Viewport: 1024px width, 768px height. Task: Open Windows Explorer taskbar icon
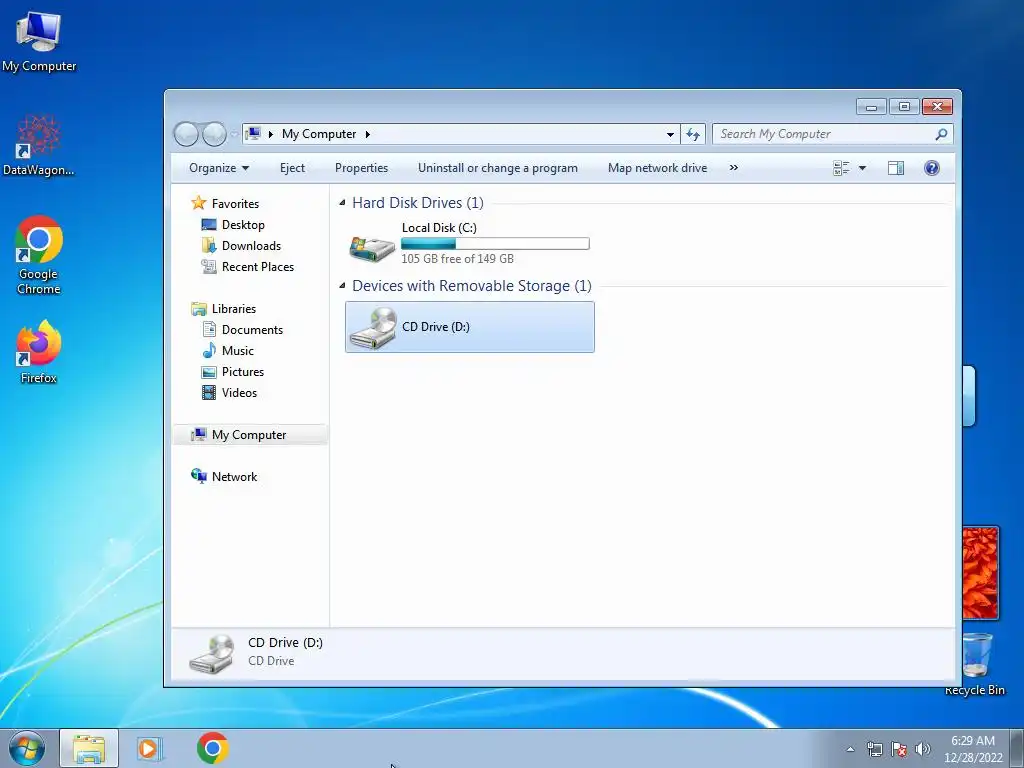coord(89,748)
